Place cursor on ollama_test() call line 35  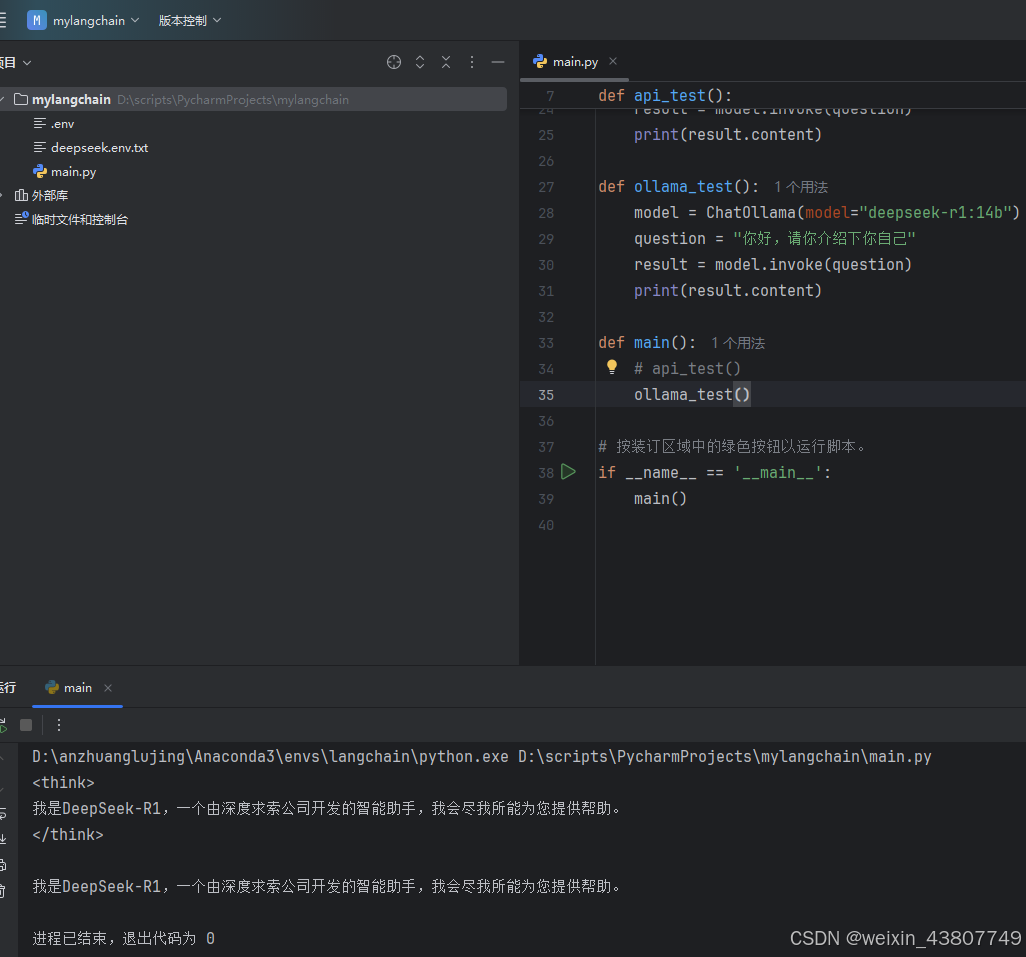(692, 394)
